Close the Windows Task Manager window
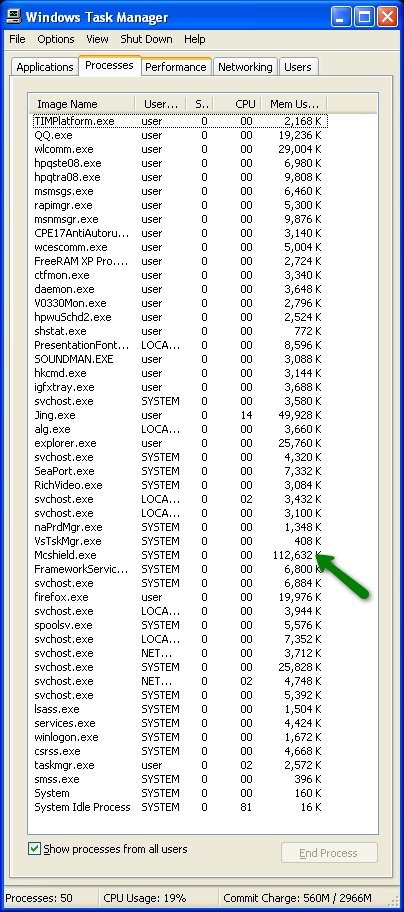This screenshot has height=912, width=404. coord(387,16)
